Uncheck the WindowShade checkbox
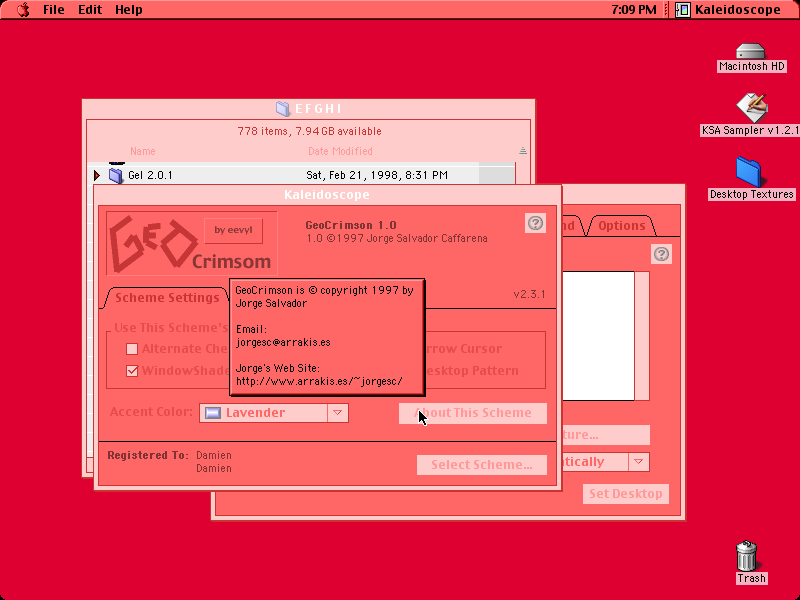800x600 pixels. point(132,371)
